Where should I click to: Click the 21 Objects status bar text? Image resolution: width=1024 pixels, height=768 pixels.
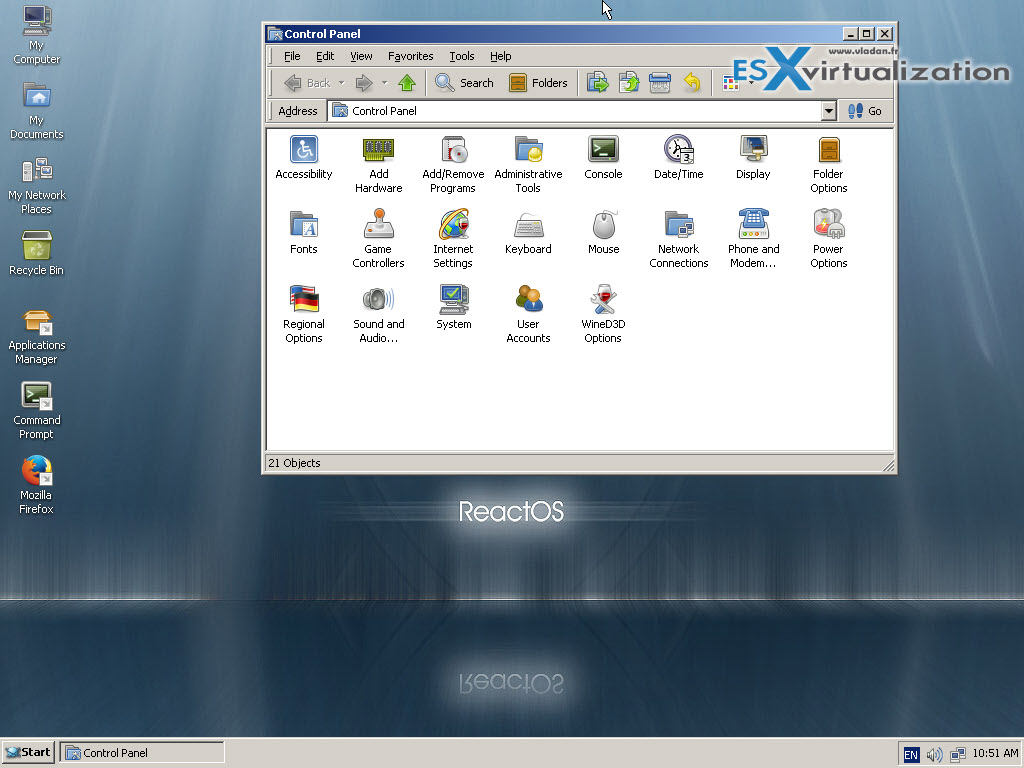click(x=294, y=463)
